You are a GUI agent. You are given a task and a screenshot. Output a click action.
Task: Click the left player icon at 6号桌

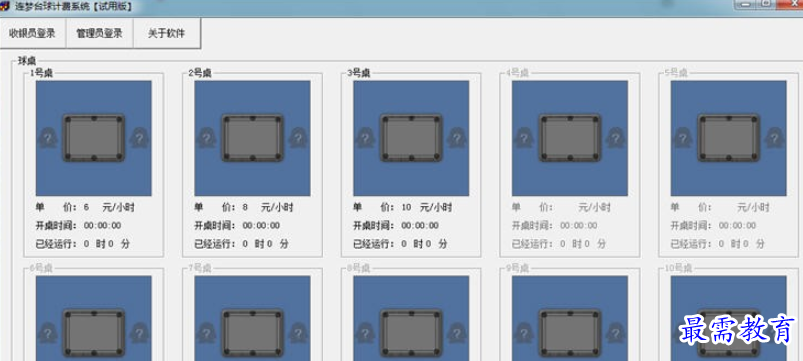(x=48, y=333)
